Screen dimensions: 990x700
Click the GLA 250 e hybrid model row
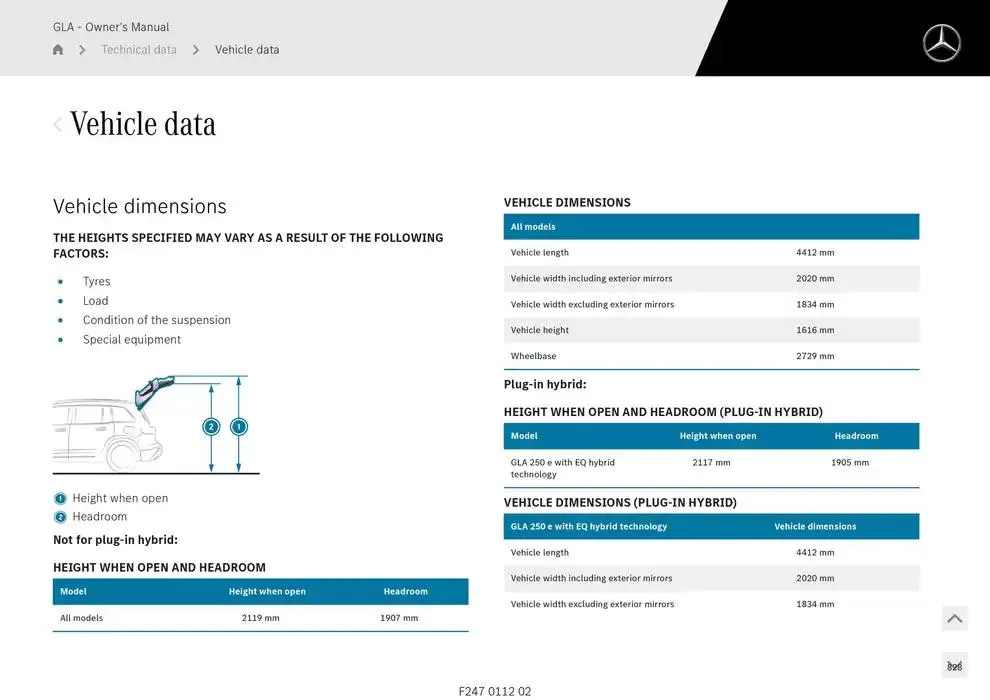pos(711,468)
